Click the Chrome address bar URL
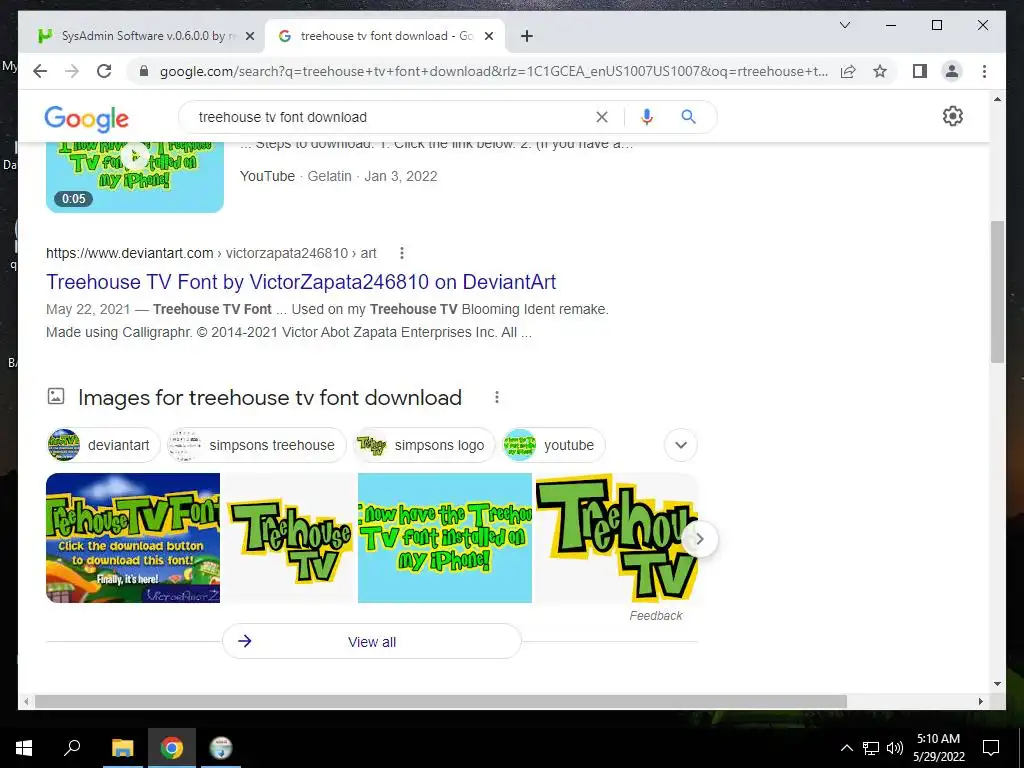The width and height of the screenshot is (1024, 768). click(x=494, y=71)
